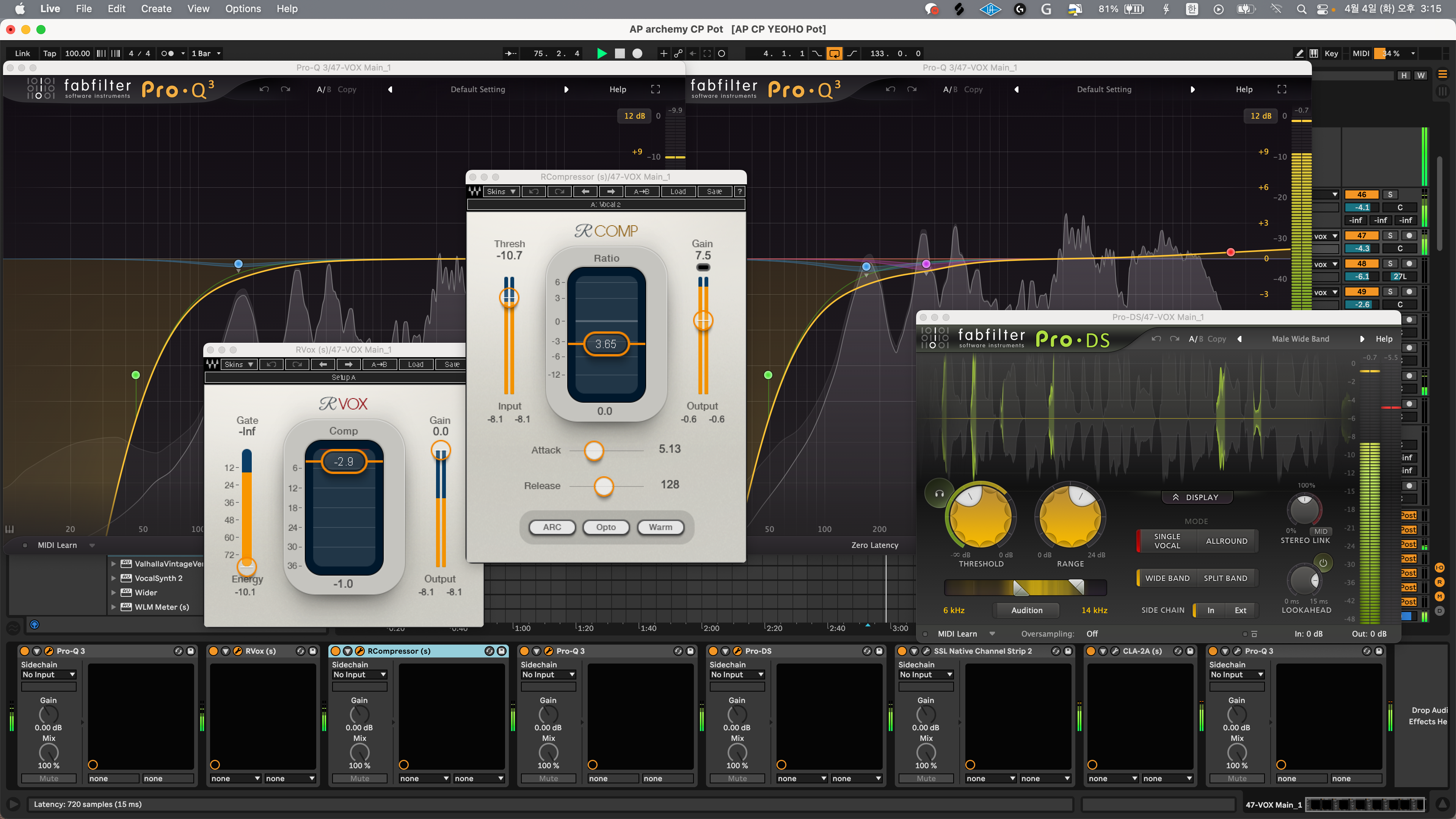This screenshot has height=819, width=1456.
Task: Select the red EQ band node in the right Pro-Q 3
Action: coord(1230,252)
